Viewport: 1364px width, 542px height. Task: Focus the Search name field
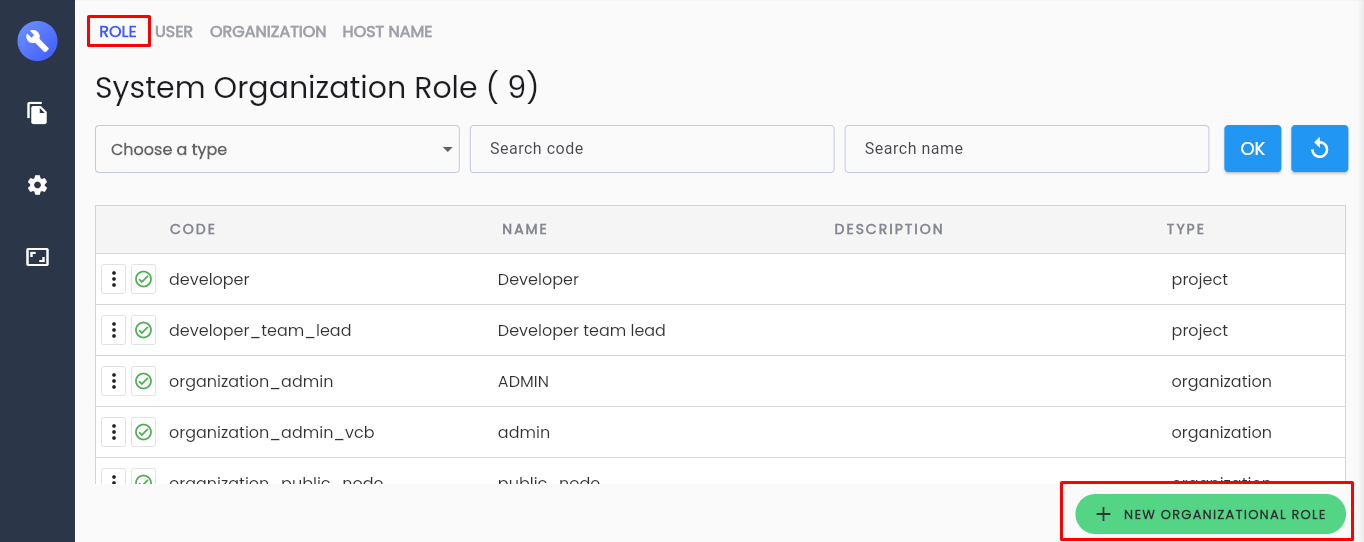(1027, 149)
